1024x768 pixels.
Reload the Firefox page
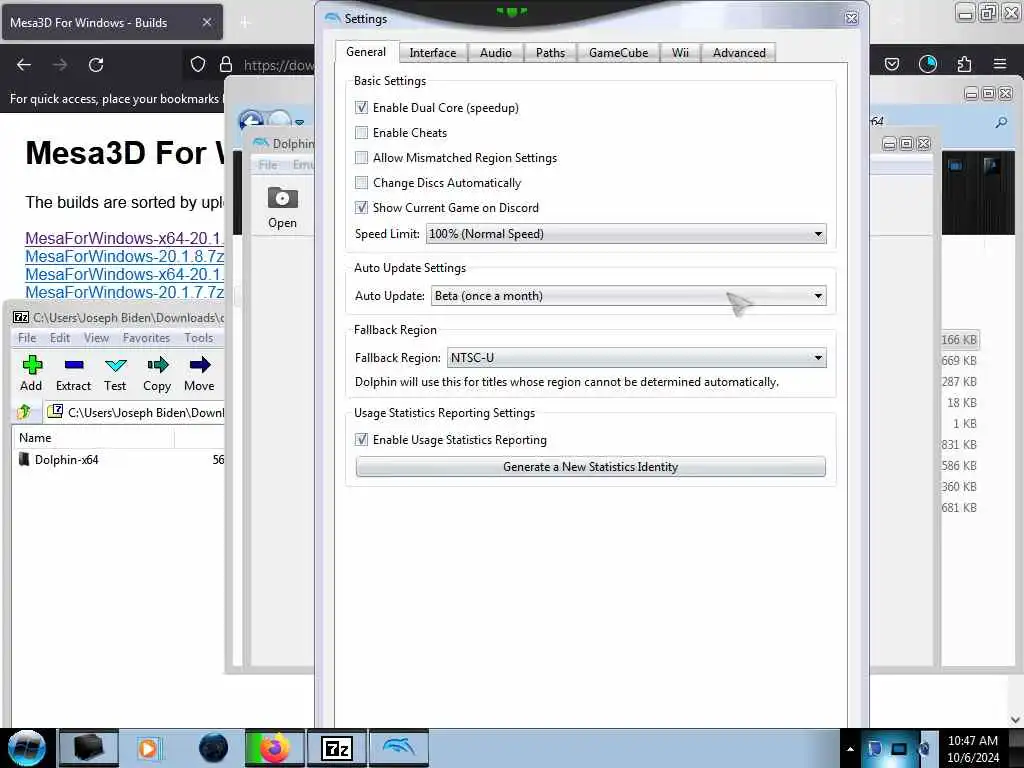pos(96,65)
